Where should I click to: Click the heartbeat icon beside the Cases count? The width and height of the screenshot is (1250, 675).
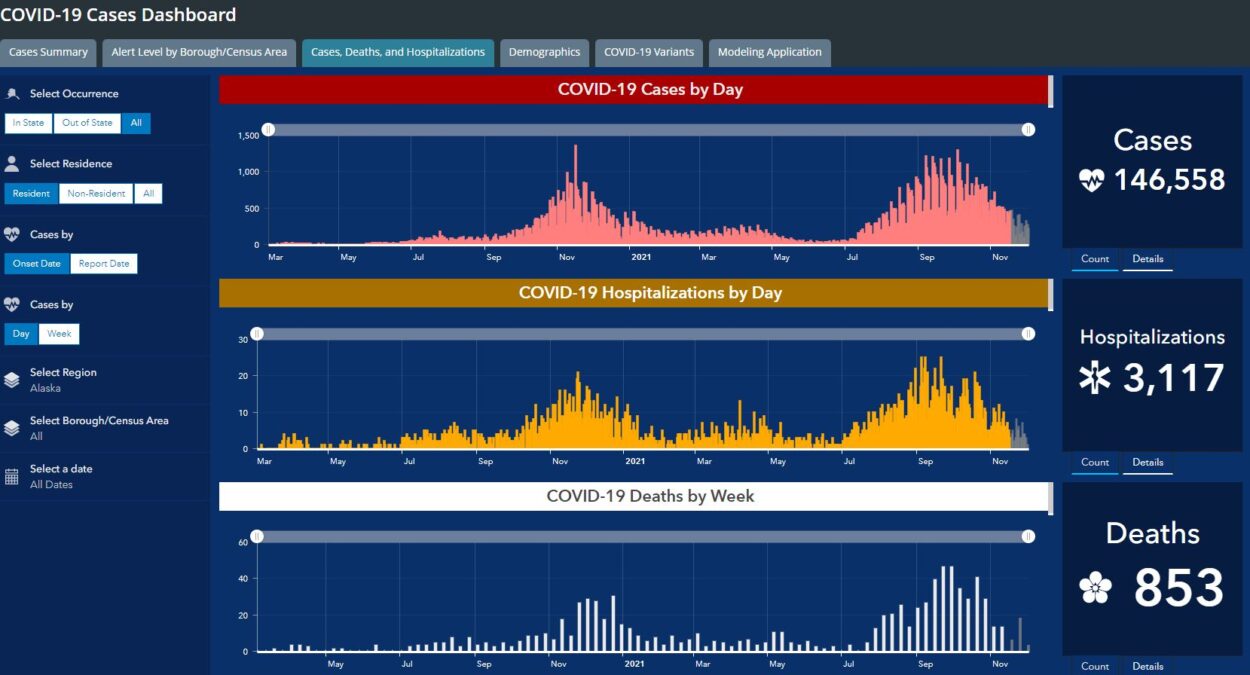pyautogui.click(x=1091, y=180)
